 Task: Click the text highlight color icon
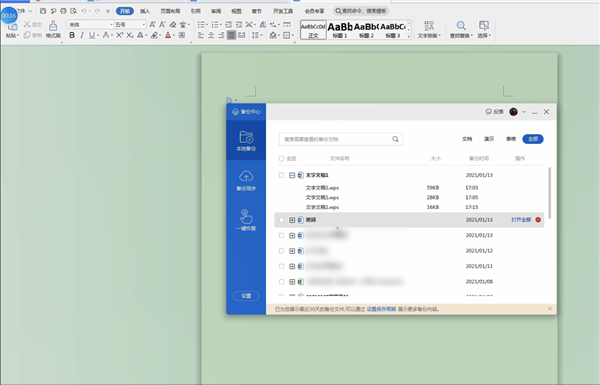pyautogui.click(x=154, y=35)
